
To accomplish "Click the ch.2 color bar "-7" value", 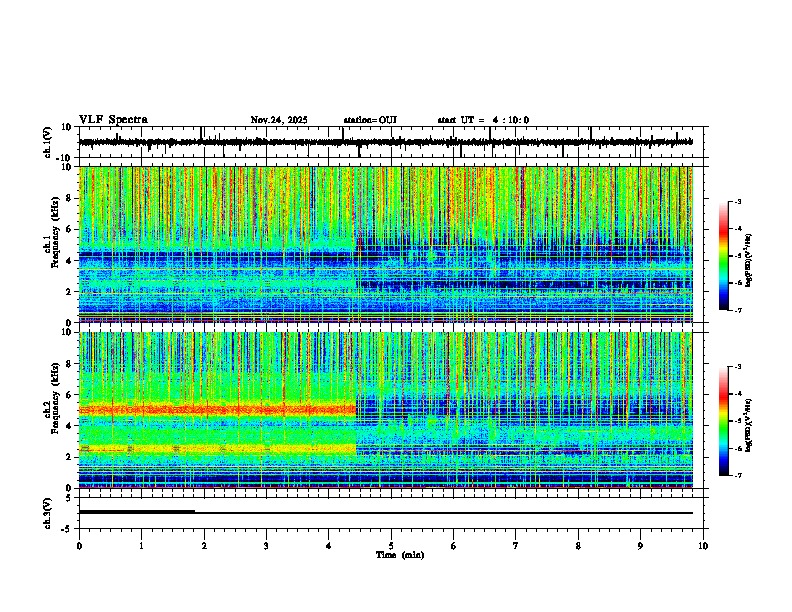I will 737,476.
